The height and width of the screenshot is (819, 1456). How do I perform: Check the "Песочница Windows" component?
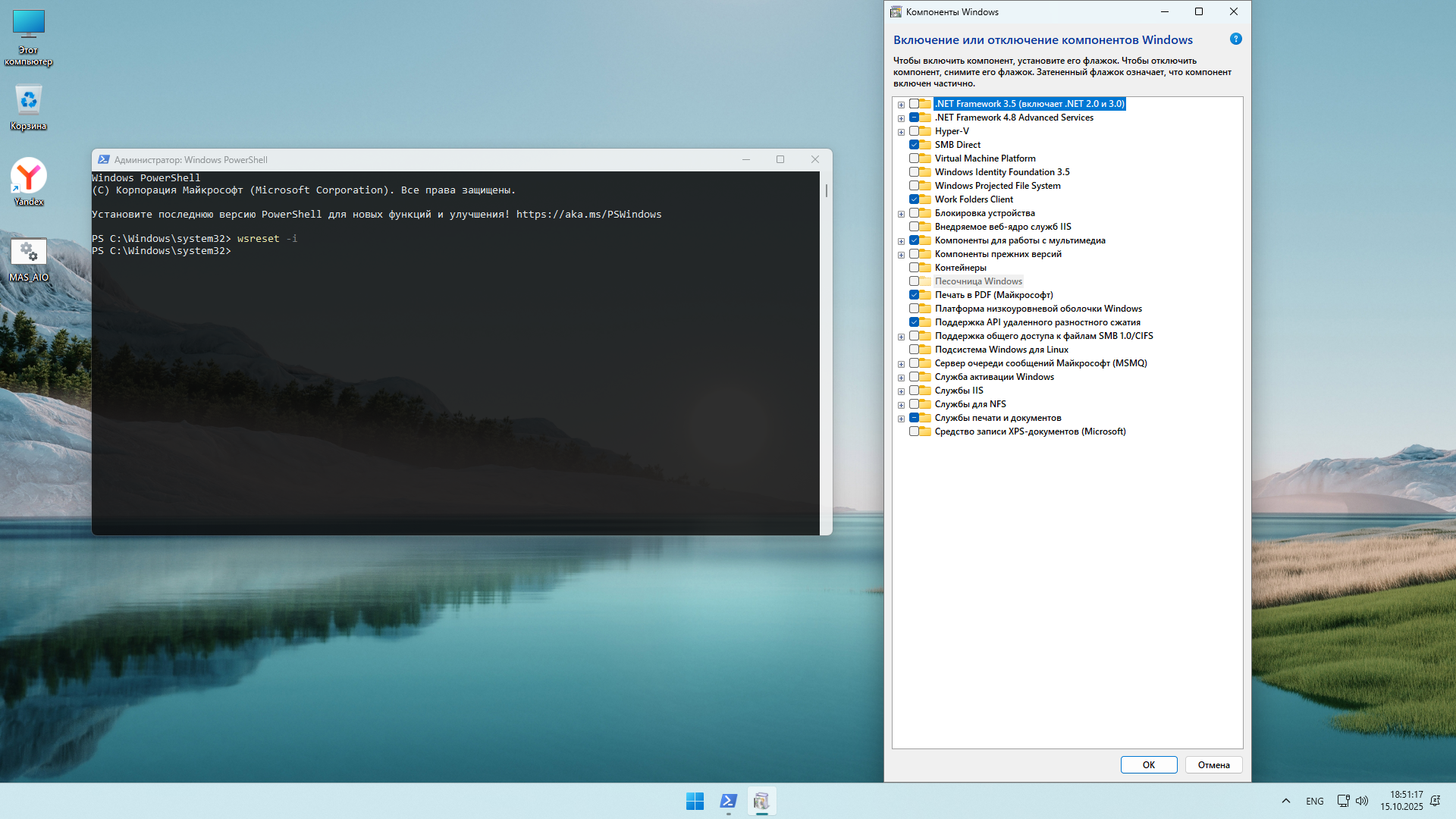click(912, 281)
